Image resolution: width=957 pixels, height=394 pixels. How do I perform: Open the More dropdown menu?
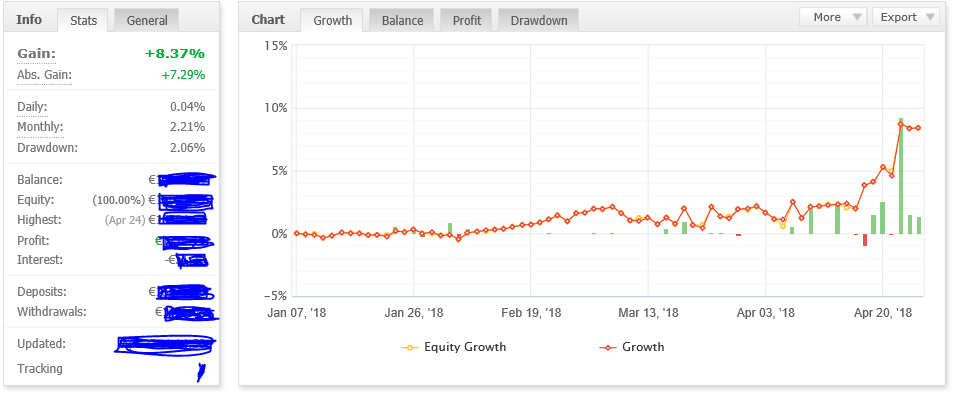[x=833, y=17]
